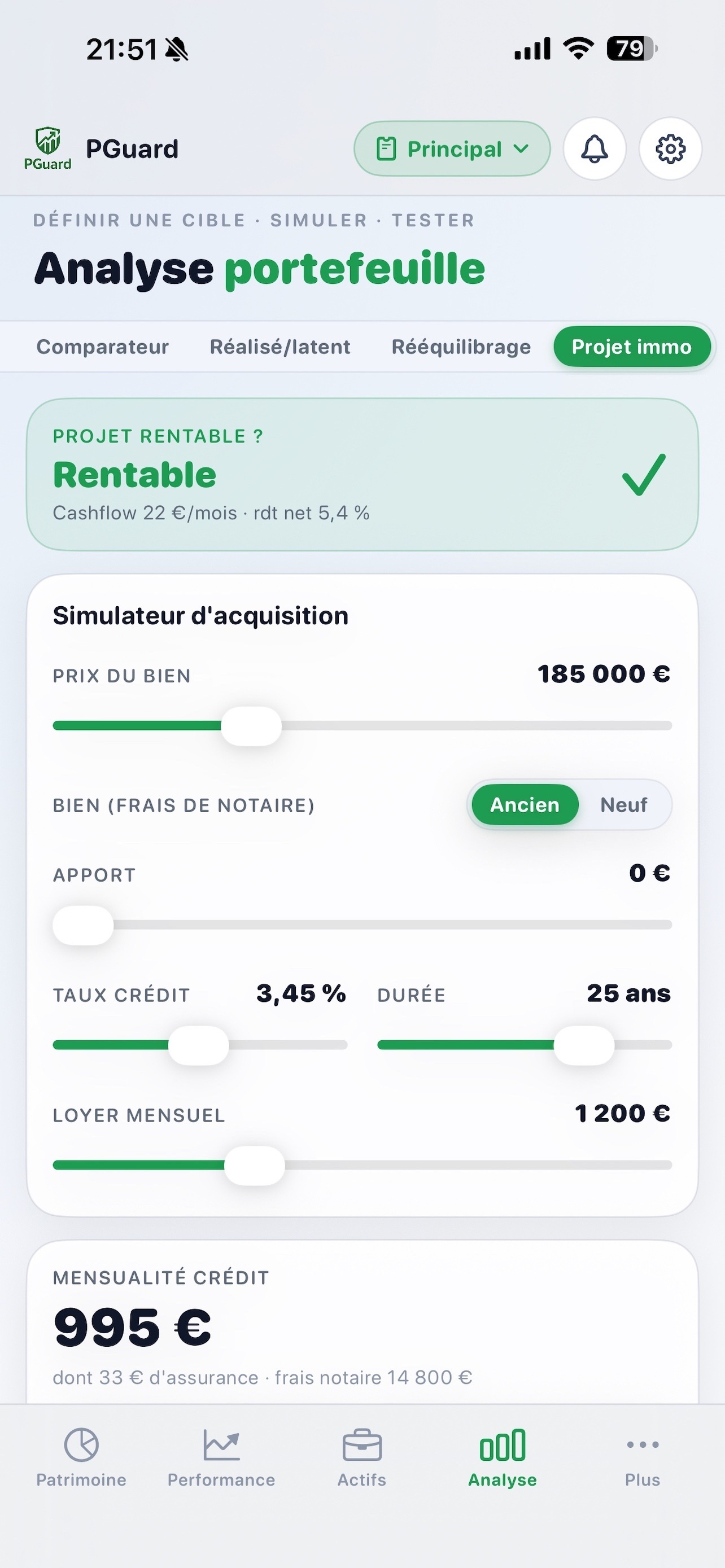The image size is (725, 1568).
Task: Expand the Principal portfolio dropdown
Action: 452,148
